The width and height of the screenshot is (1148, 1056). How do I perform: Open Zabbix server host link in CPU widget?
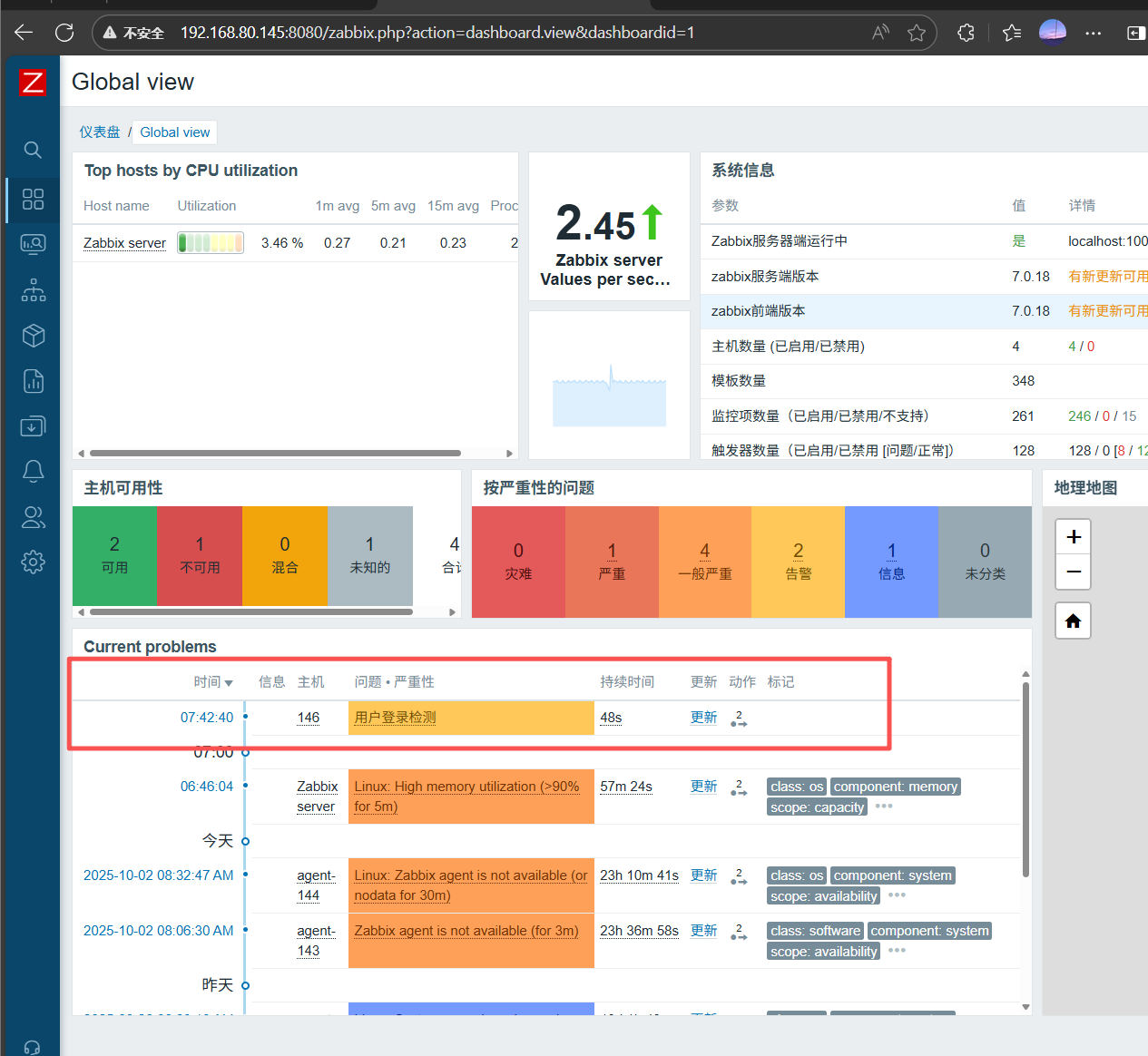(x=124, y=243)
